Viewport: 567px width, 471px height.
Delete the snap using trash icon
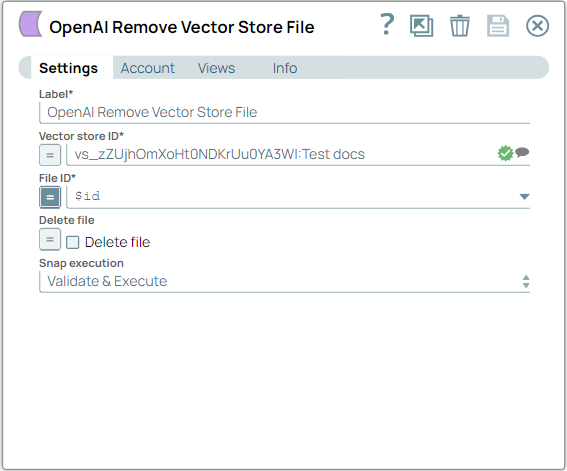coord(460,26)
